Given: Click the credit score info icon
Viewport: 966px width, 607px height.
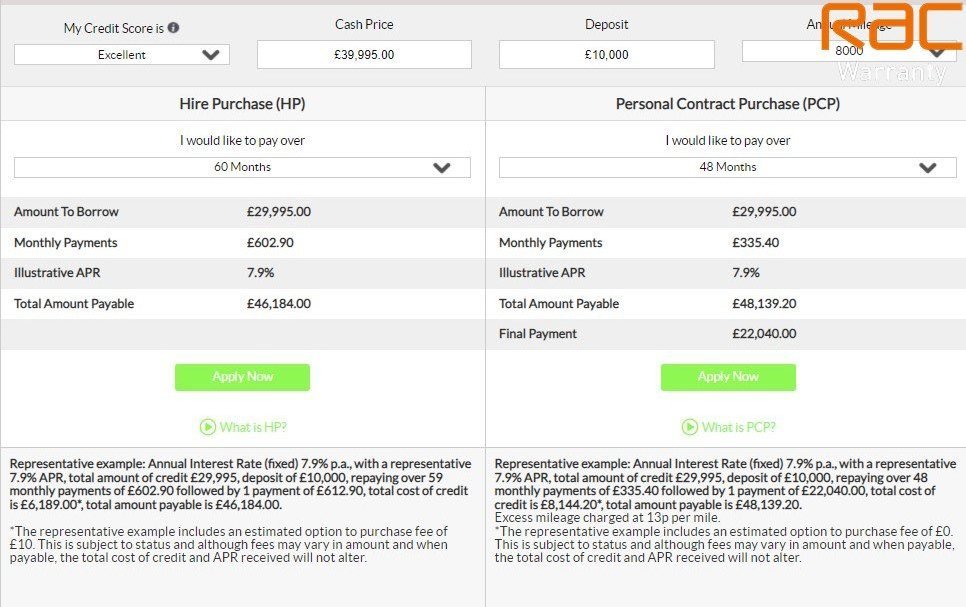Looking at the screenshot, I should coord(174,28).
